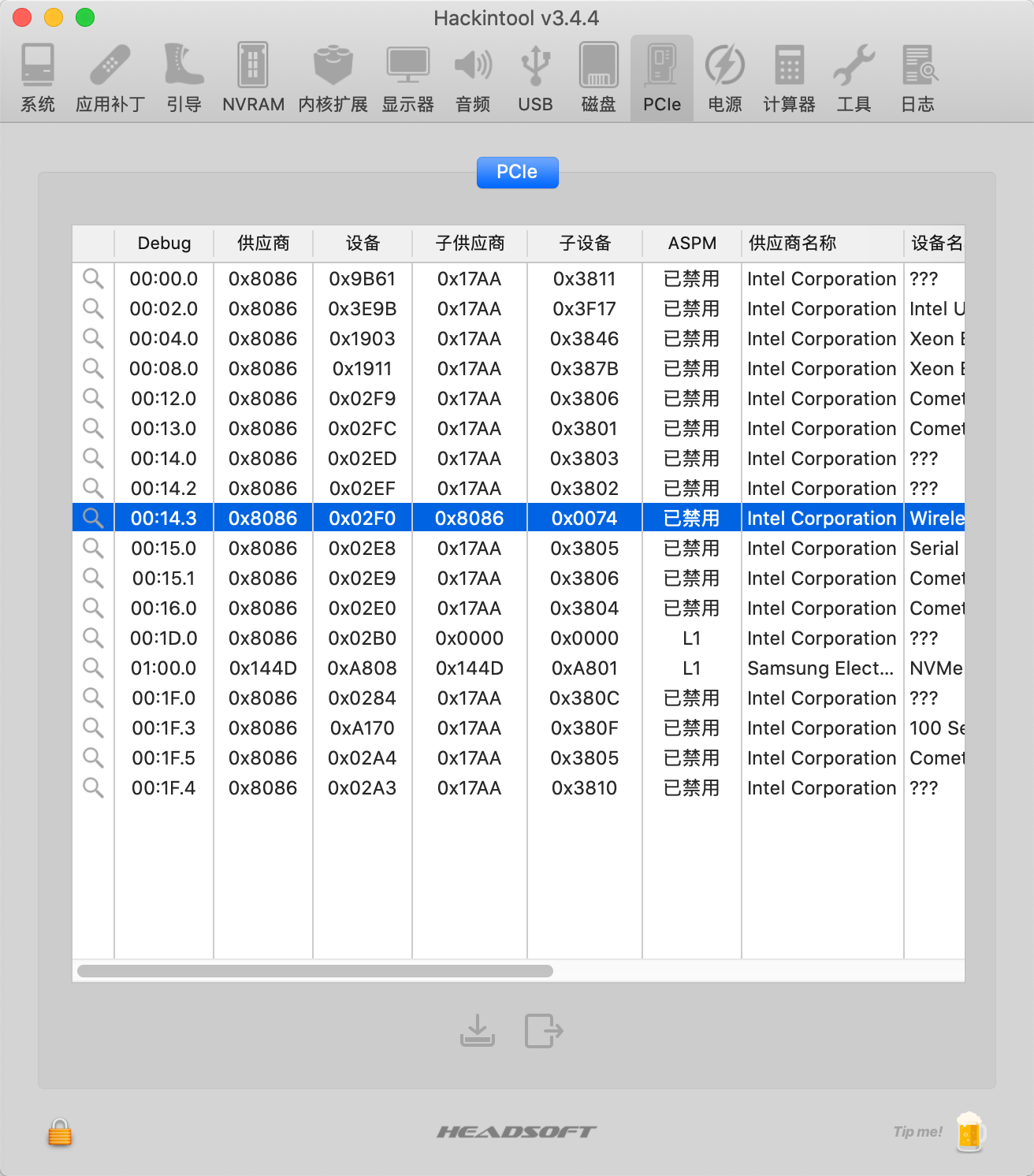Click the orange lock icon

pos(60,1132)
